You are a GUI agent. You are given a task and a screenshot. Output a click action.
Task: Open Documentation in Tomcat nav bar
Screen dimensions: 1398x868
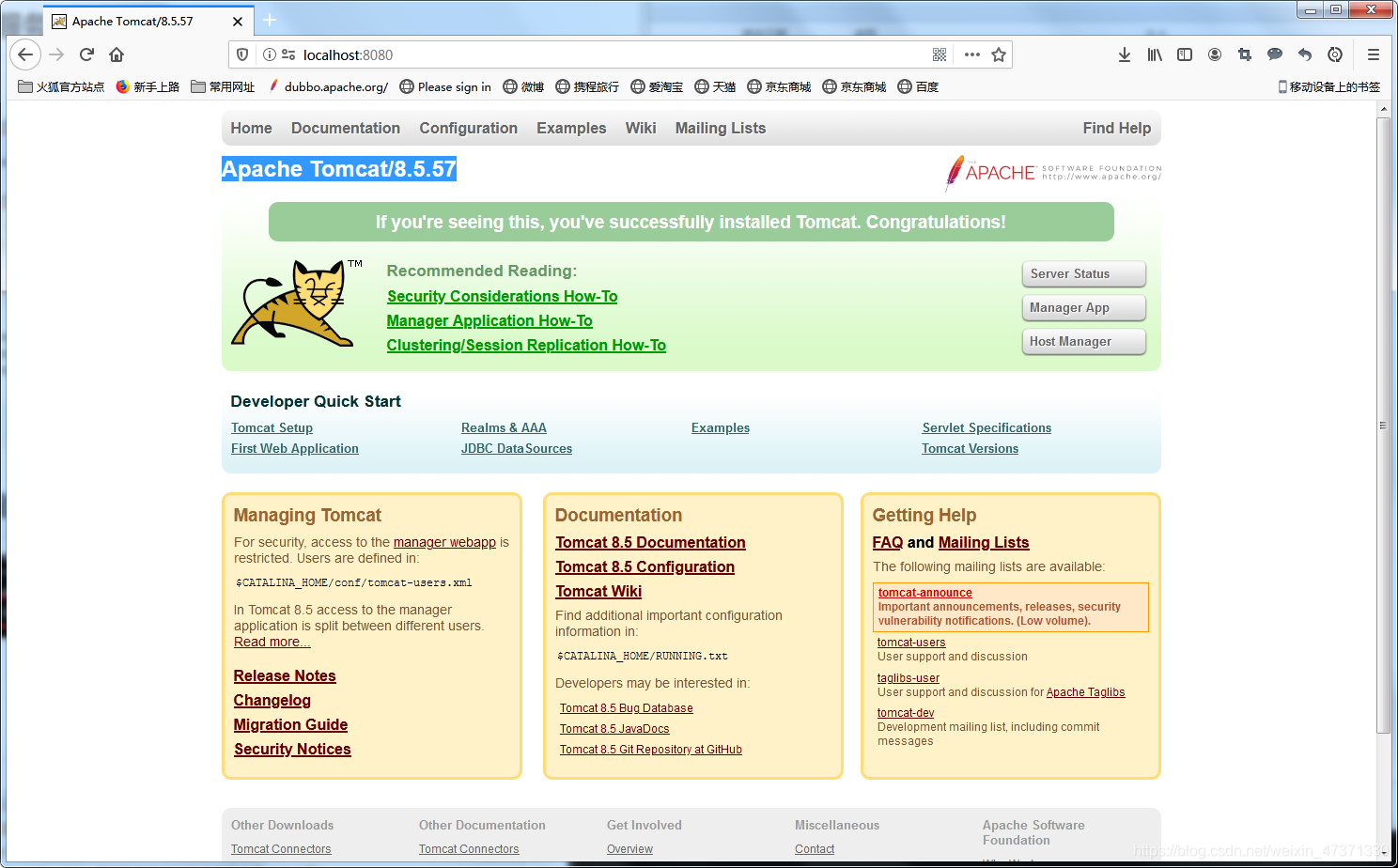click(346, 128)
